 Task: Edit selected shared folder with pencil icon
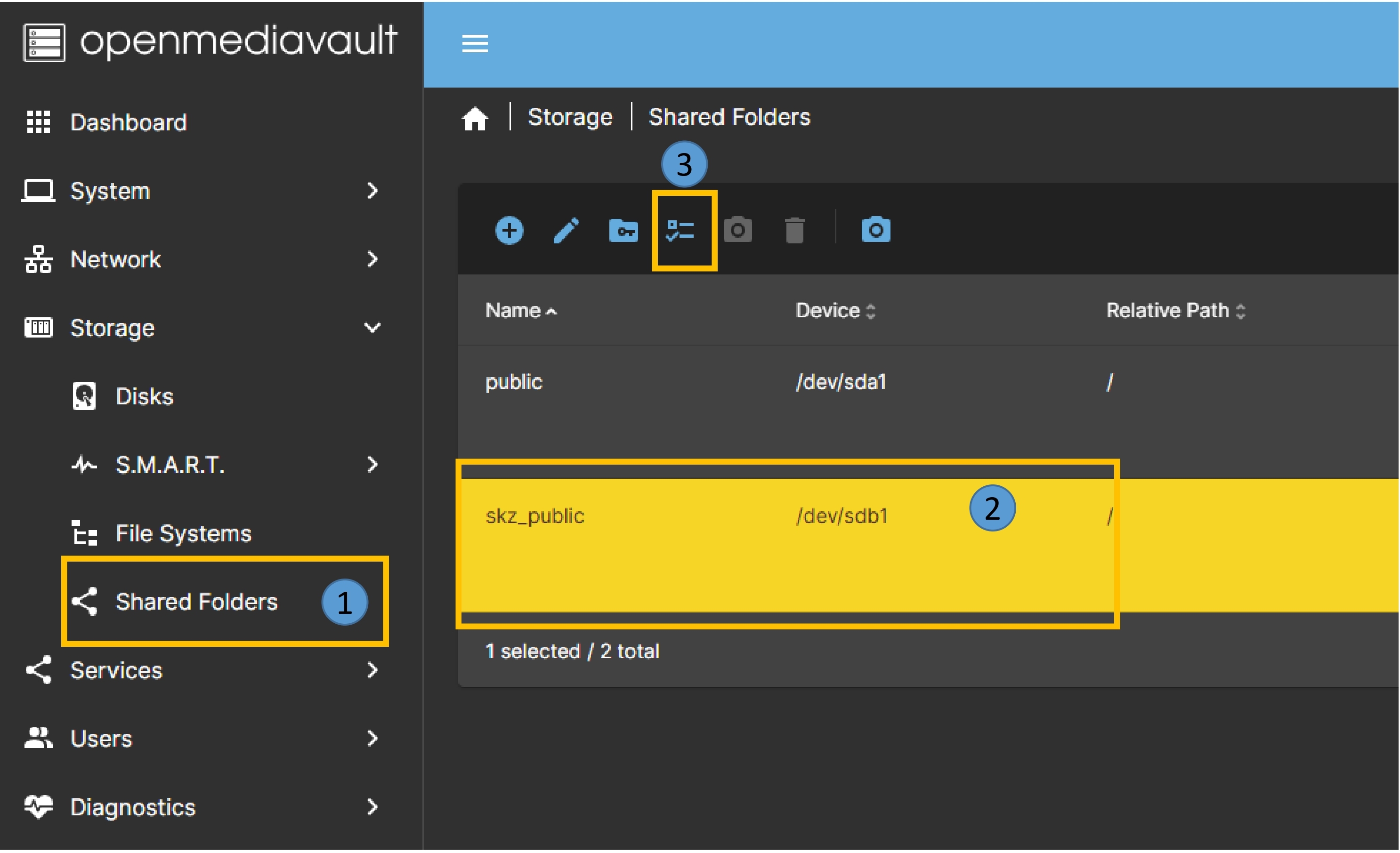tap(566, 231)
